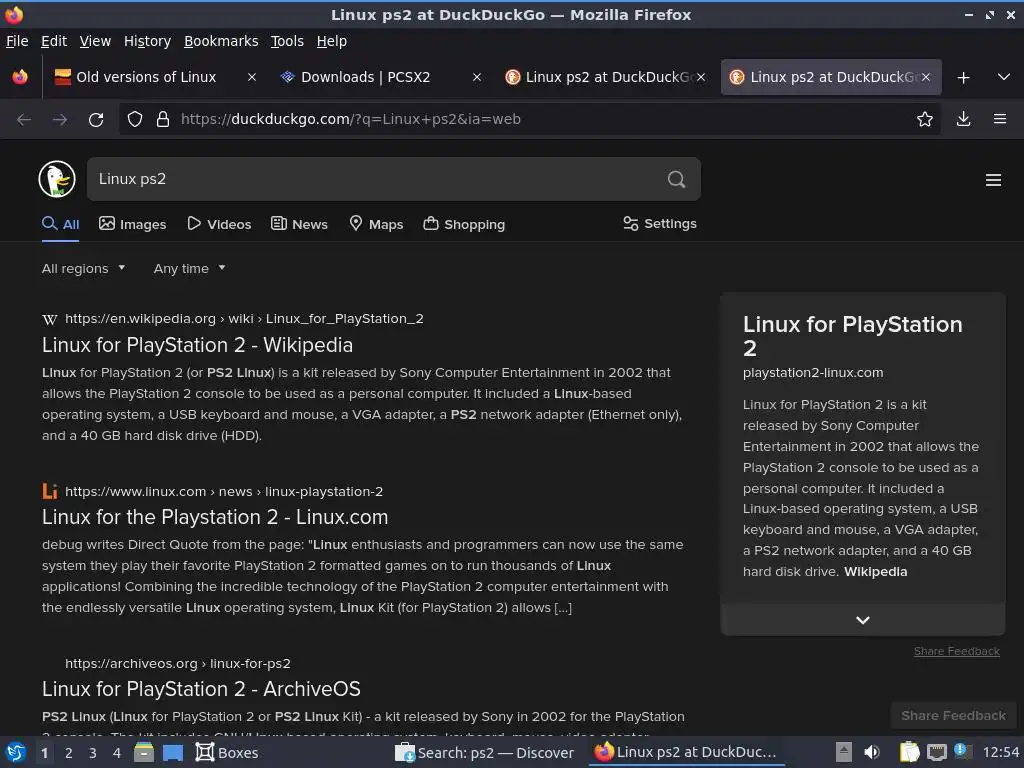The width and height of the screenshot is (1024, 768).
Task: Open a new tab with plus button
Action: tap(963, 78)
